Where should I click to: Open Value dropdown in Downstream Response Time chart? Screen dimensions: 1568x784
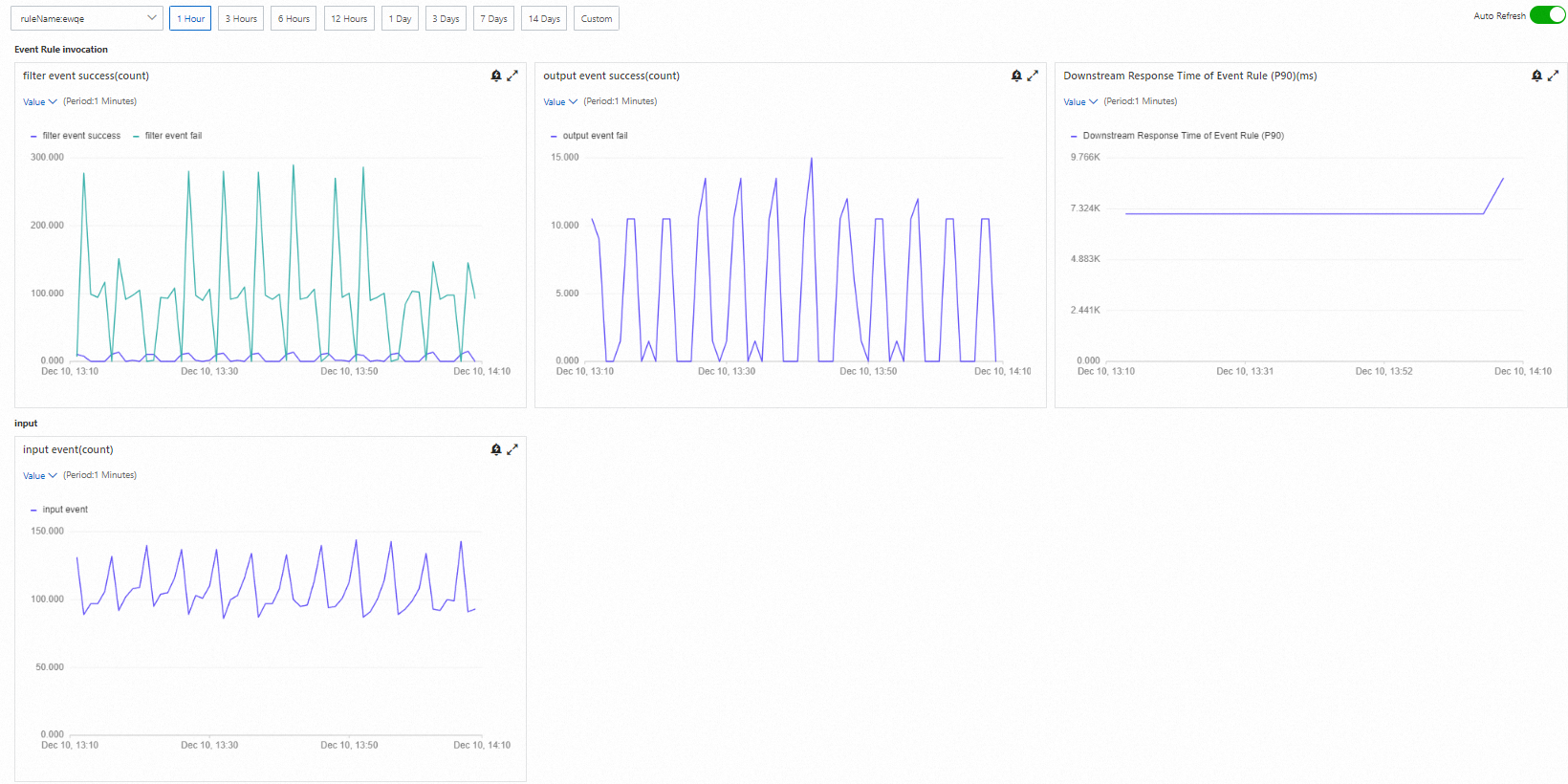coord(1080,101)
